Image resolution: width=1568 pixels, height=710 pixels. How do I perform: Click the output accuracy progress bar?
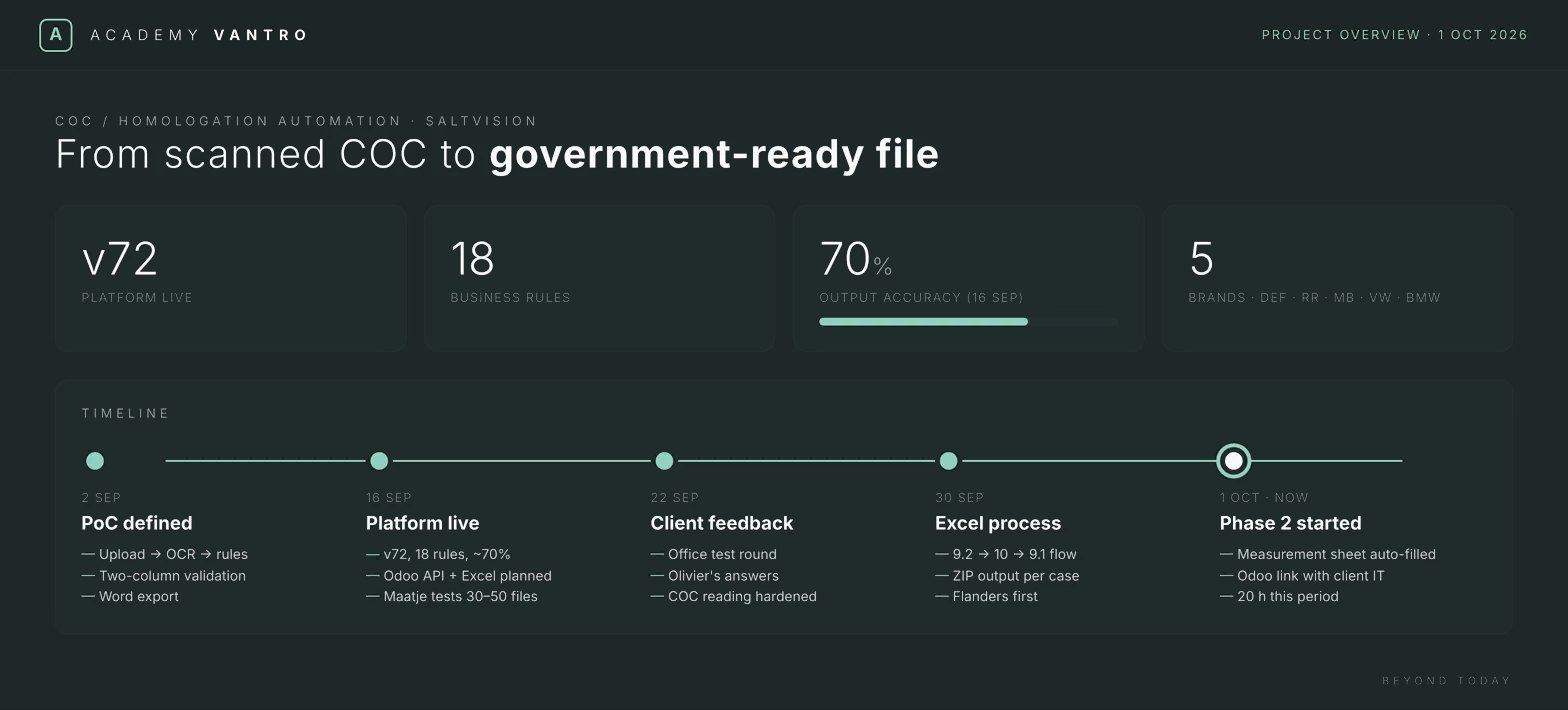[968, 322]
